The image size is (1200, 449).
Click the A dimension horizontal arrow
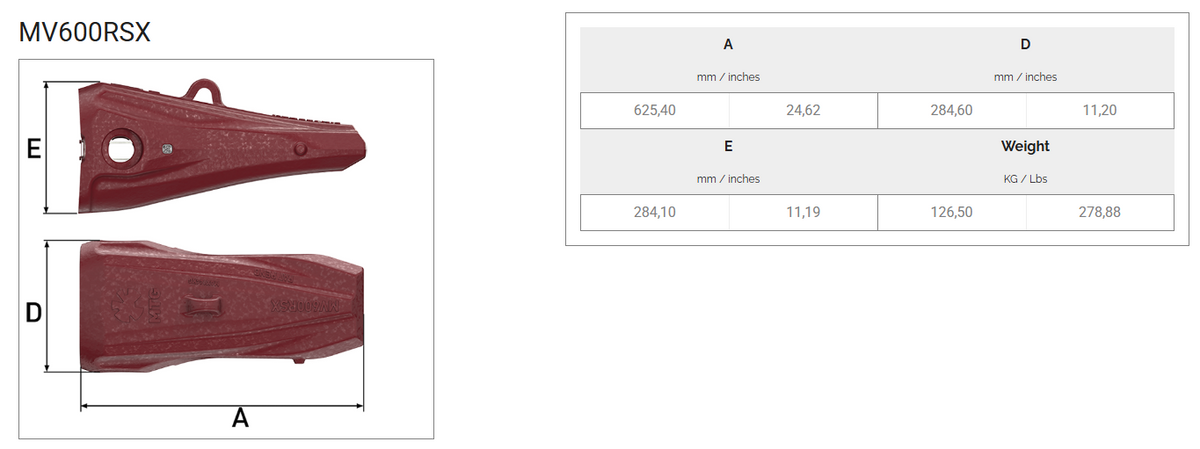coord(222,405)
